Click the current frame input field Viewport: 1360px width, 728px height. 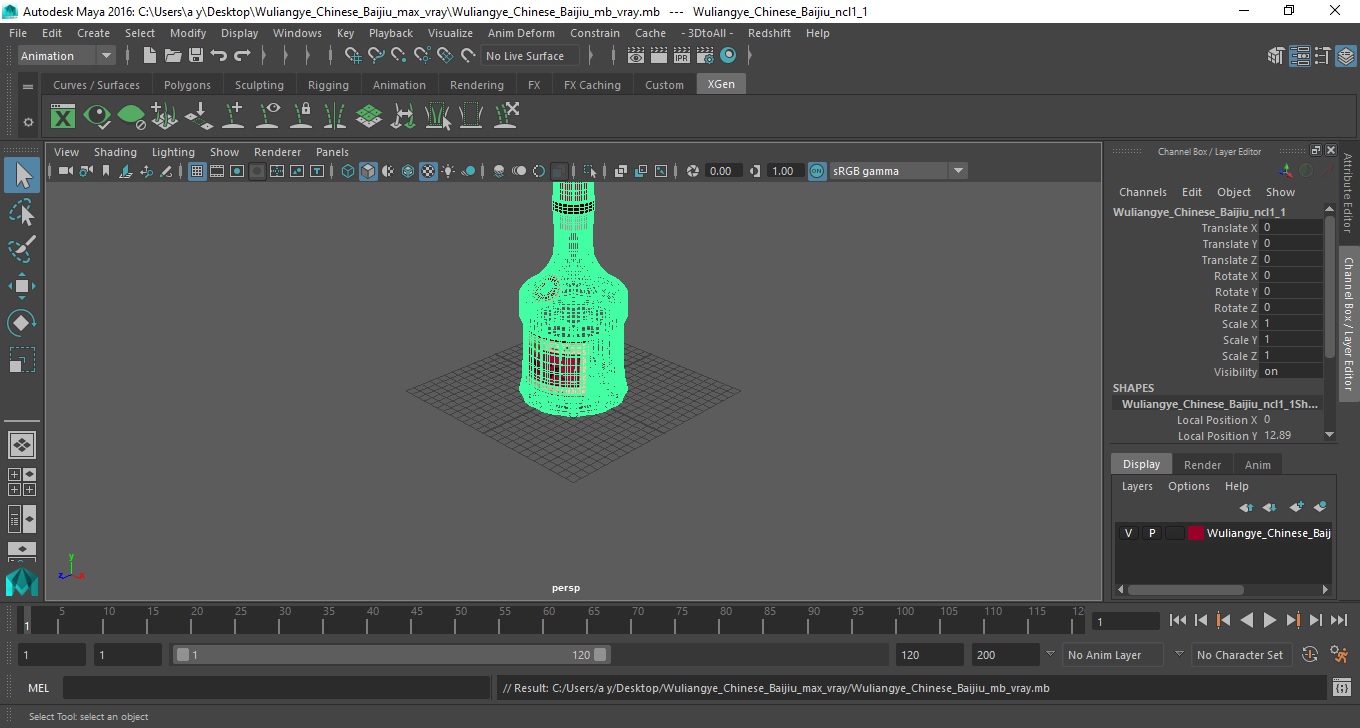pos(1125,621)
